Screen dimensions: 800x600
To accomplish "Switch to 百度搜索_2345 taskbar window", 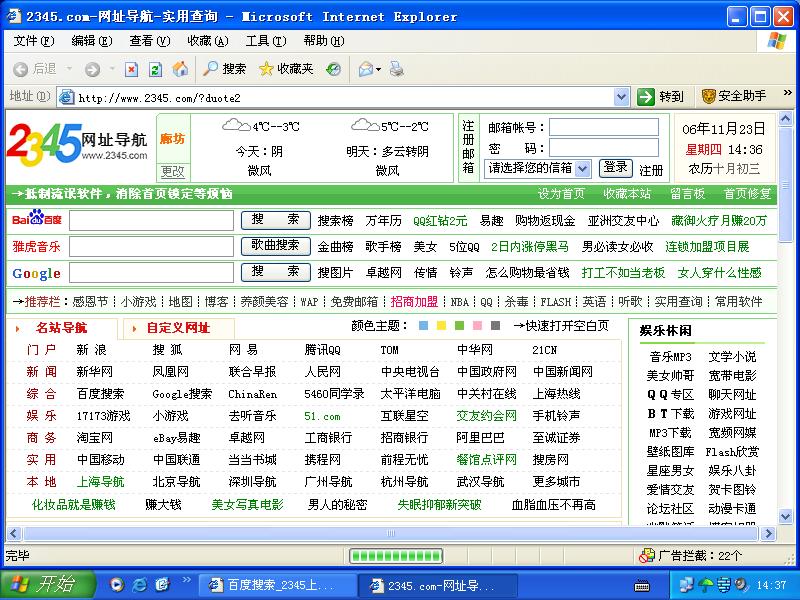I will point(276,585).
